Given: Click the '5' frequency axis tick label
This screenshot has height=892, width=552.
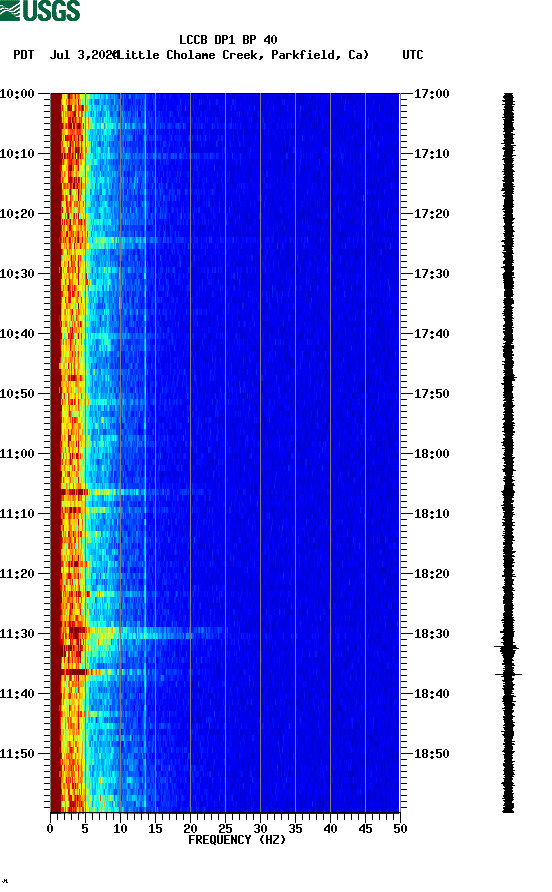Looking at the screenshot, I should (85, 829).
